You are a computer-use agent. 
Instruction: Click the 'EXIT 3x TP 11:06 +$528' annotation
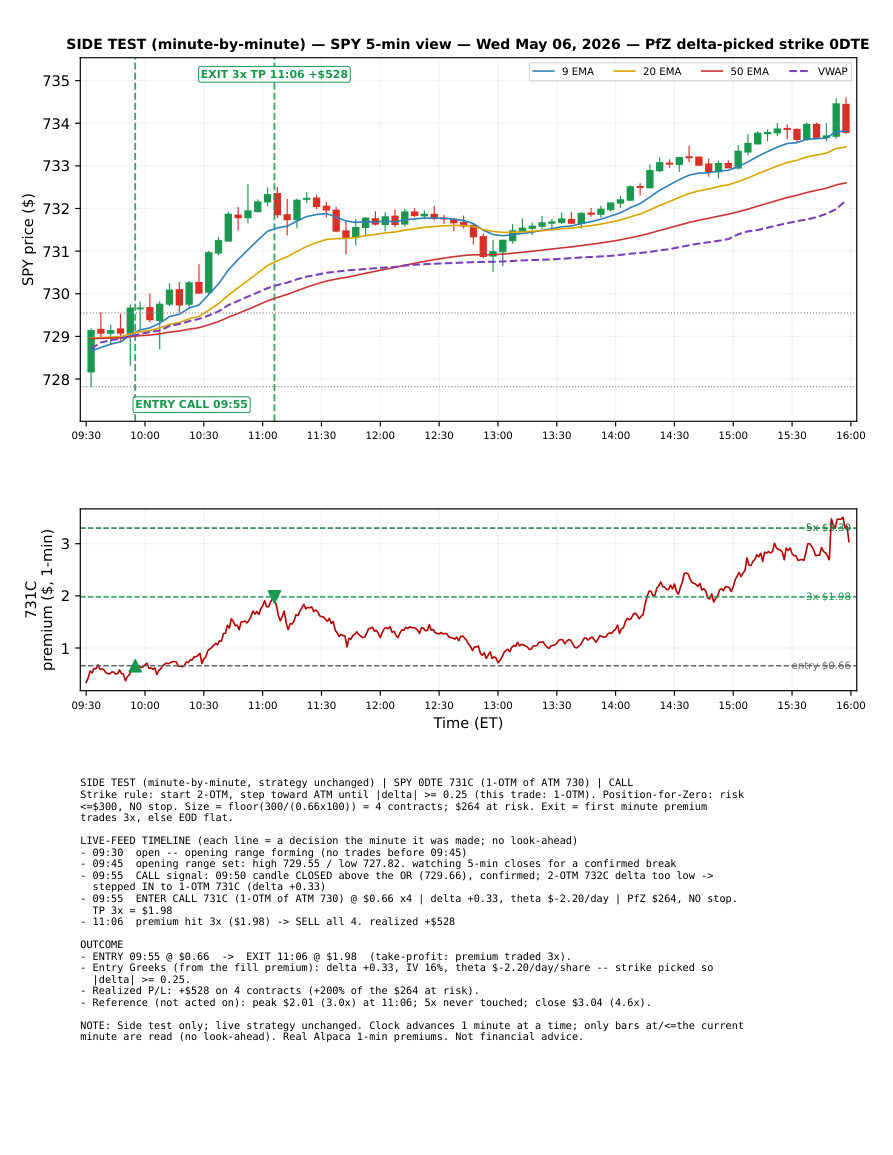click(274, 74)
